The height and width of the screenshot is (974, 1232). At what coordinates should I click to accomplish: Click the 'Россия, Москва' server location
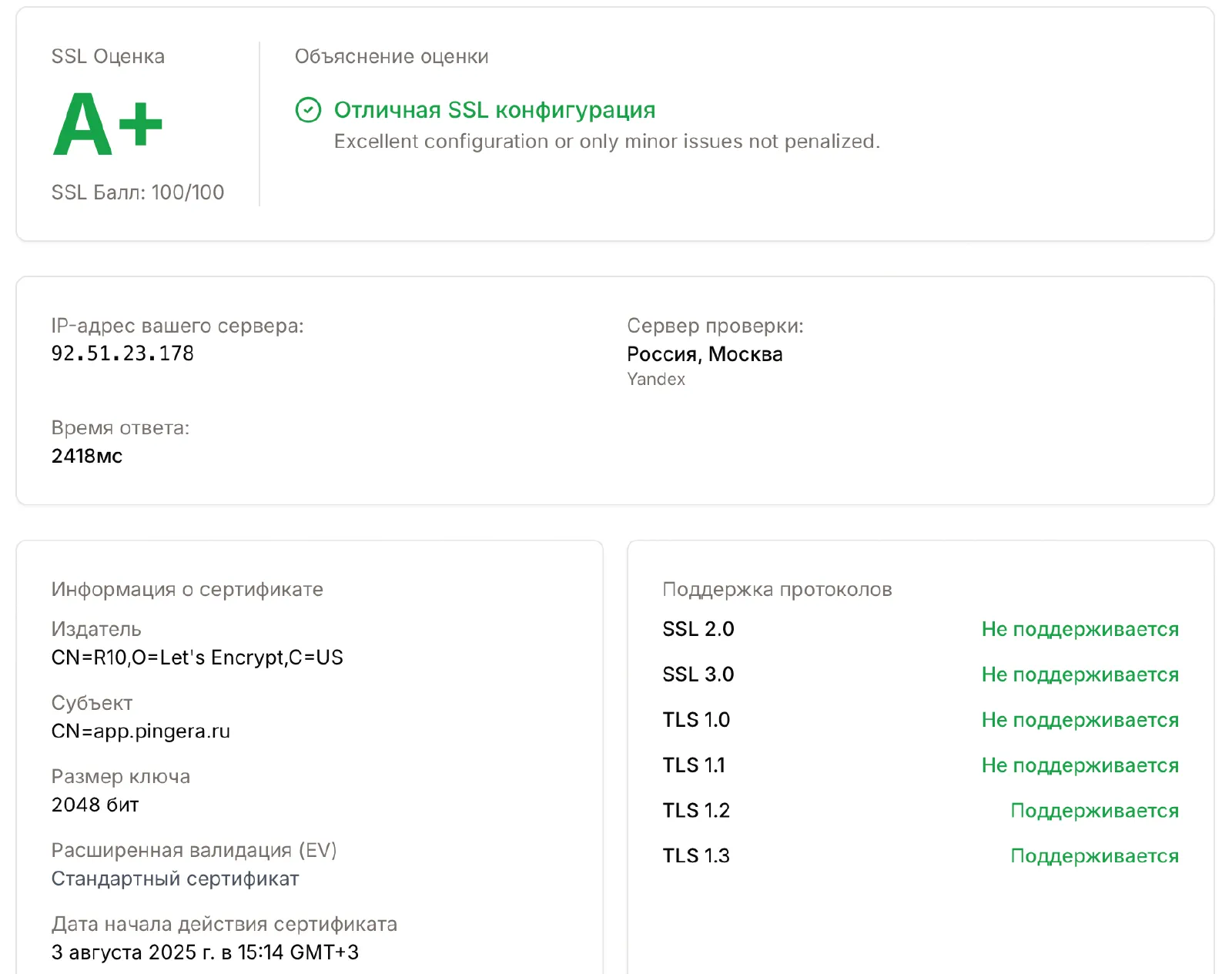tap(705, 354)
